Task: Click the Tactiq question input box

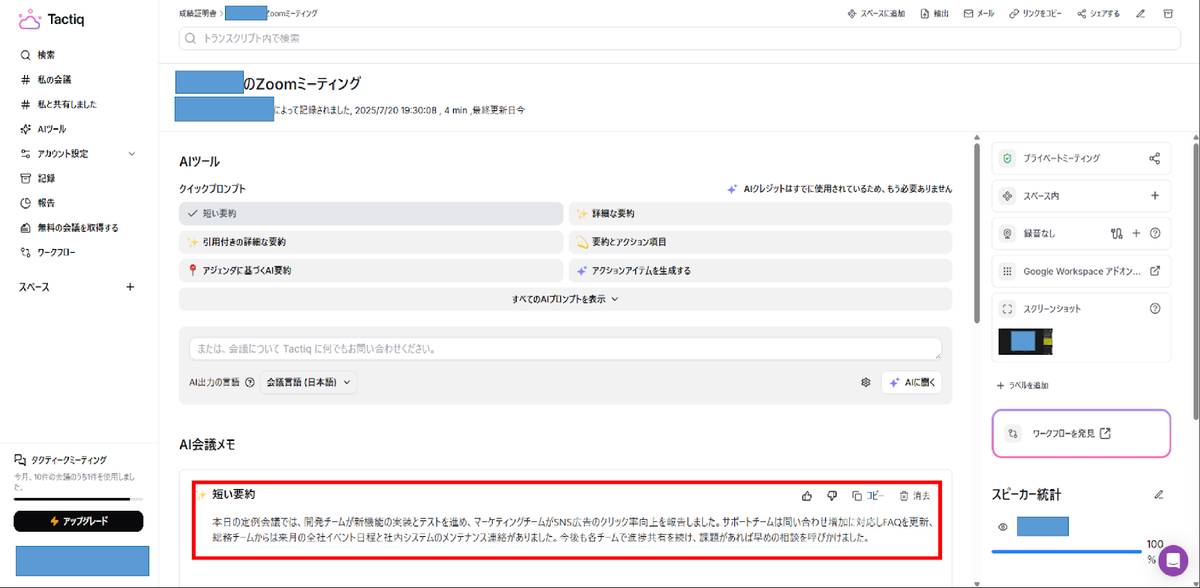Action: (x=565, y=349)
